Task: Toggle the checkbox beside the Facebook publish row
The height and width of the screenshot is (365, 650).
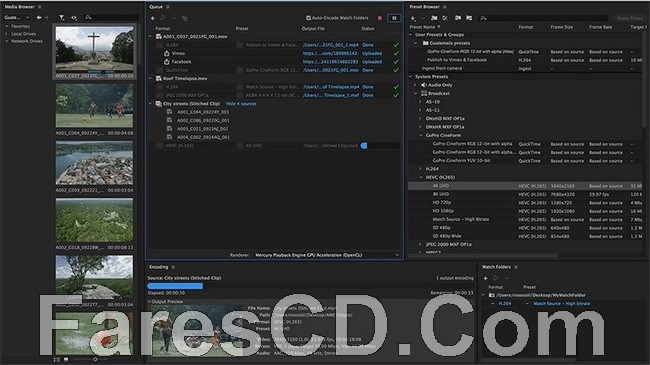Action: point(166,62)
